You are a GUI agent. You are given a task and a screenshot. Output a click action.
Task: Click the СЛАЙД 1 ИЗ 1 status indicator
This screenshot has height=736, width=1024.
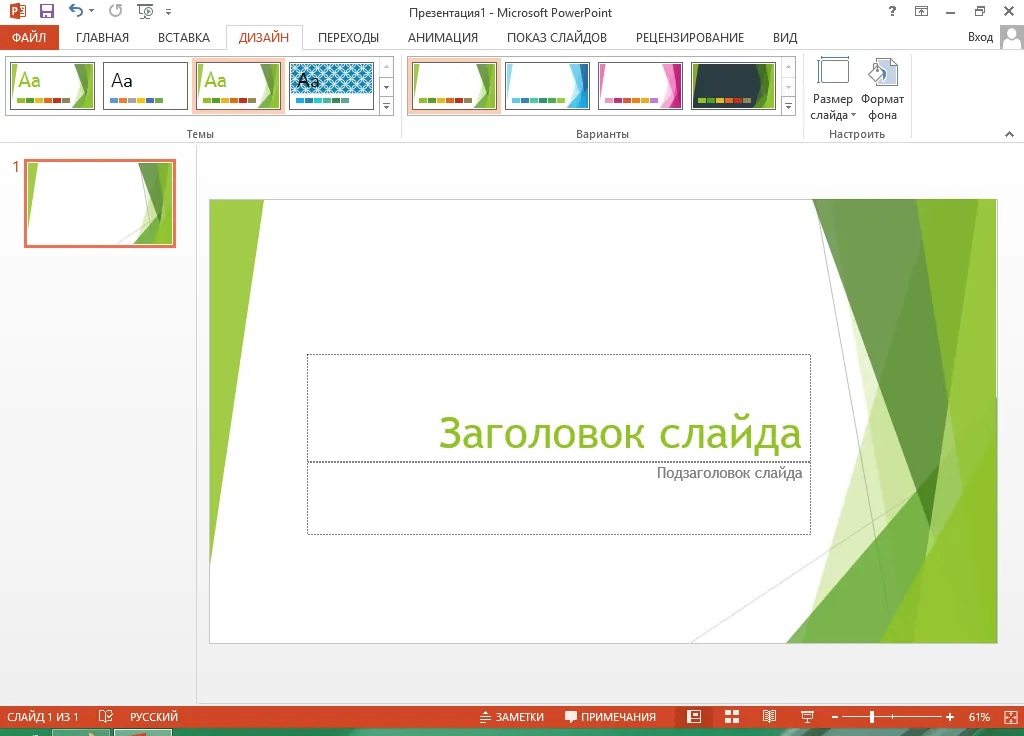[x=43, y=716]
